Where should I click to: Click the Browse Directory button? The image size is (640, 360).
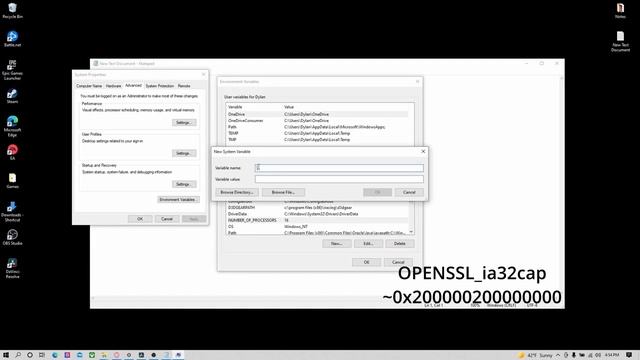[x=237, y=192]
